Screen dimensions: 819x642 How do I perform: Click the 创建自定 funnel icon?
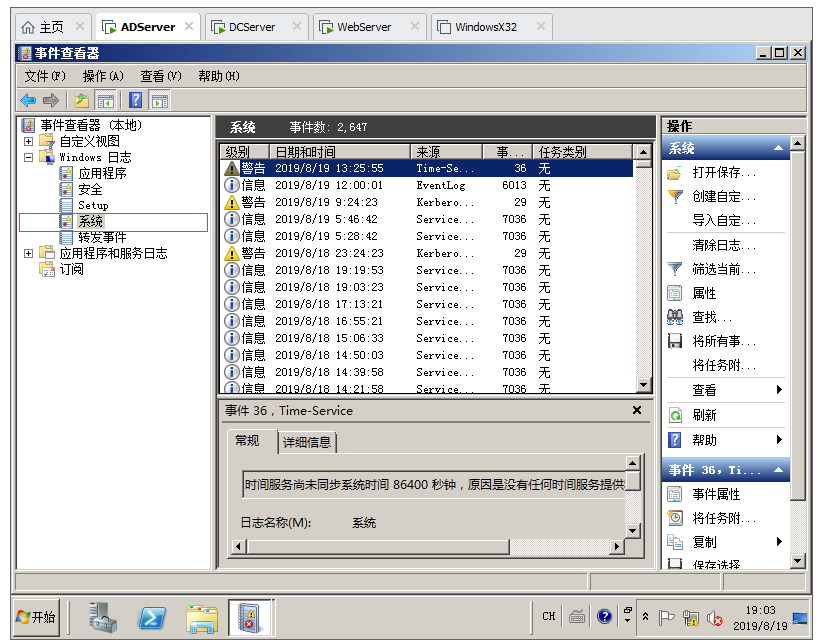click(675, 197)
